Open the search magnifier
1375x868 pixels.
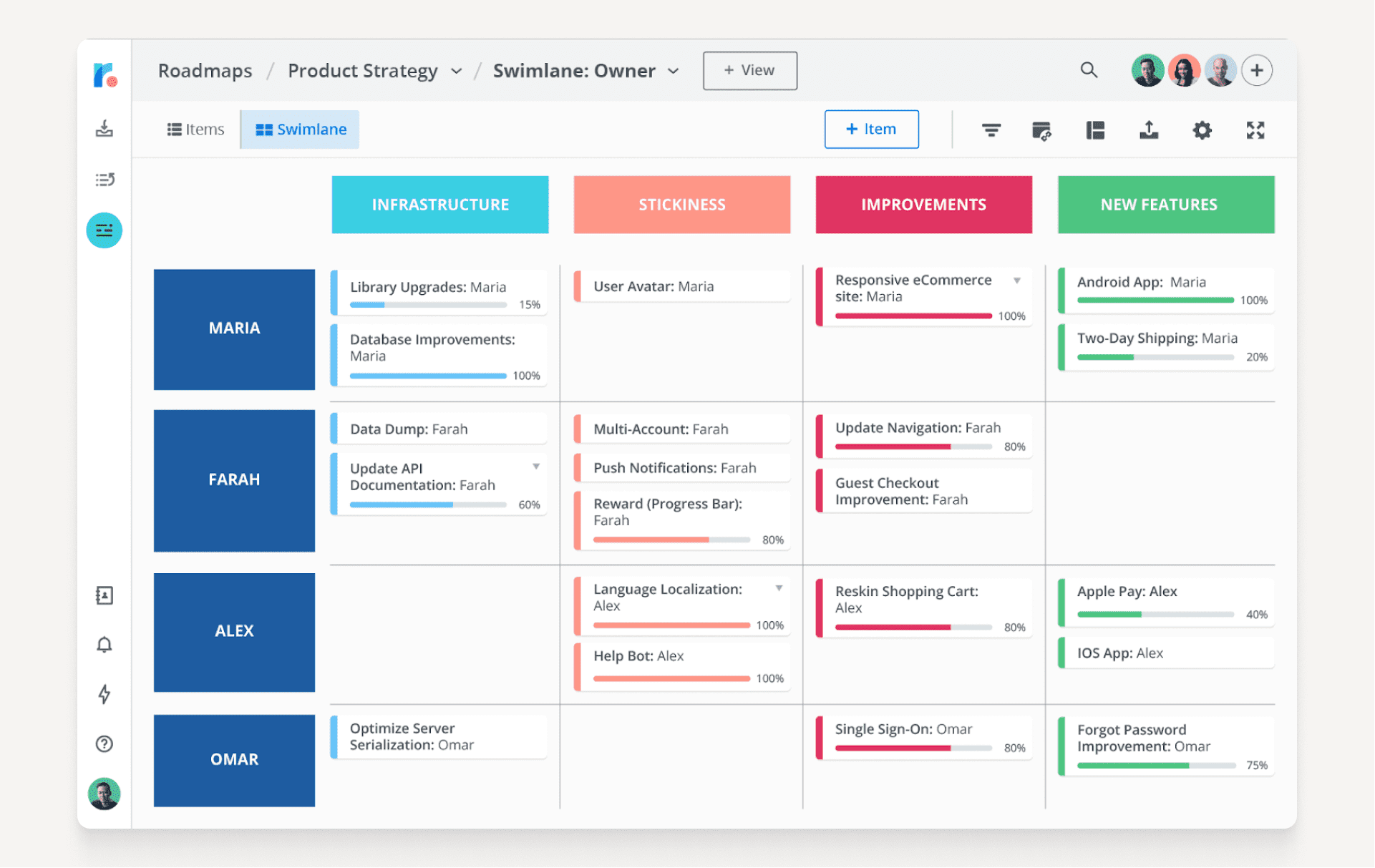coord(1089,70)
